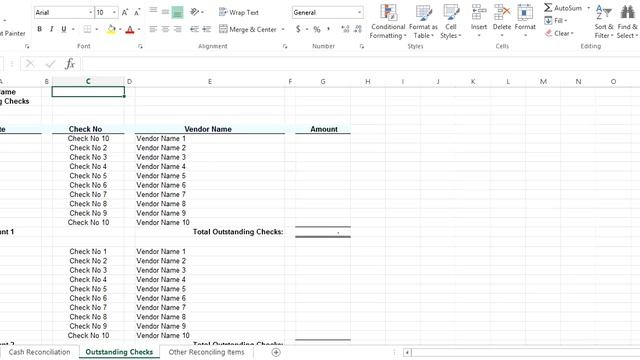This screenshot has height=360, width=640.
Task: Open Cell Styles gallery
Action: 451,21
